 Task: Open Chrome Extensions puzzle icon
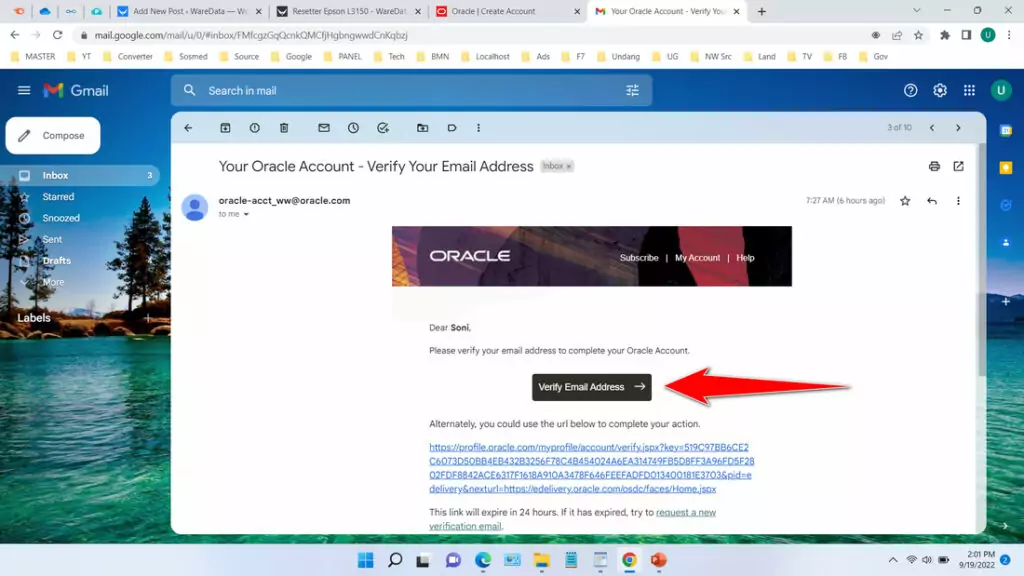[x=944, y=35]
